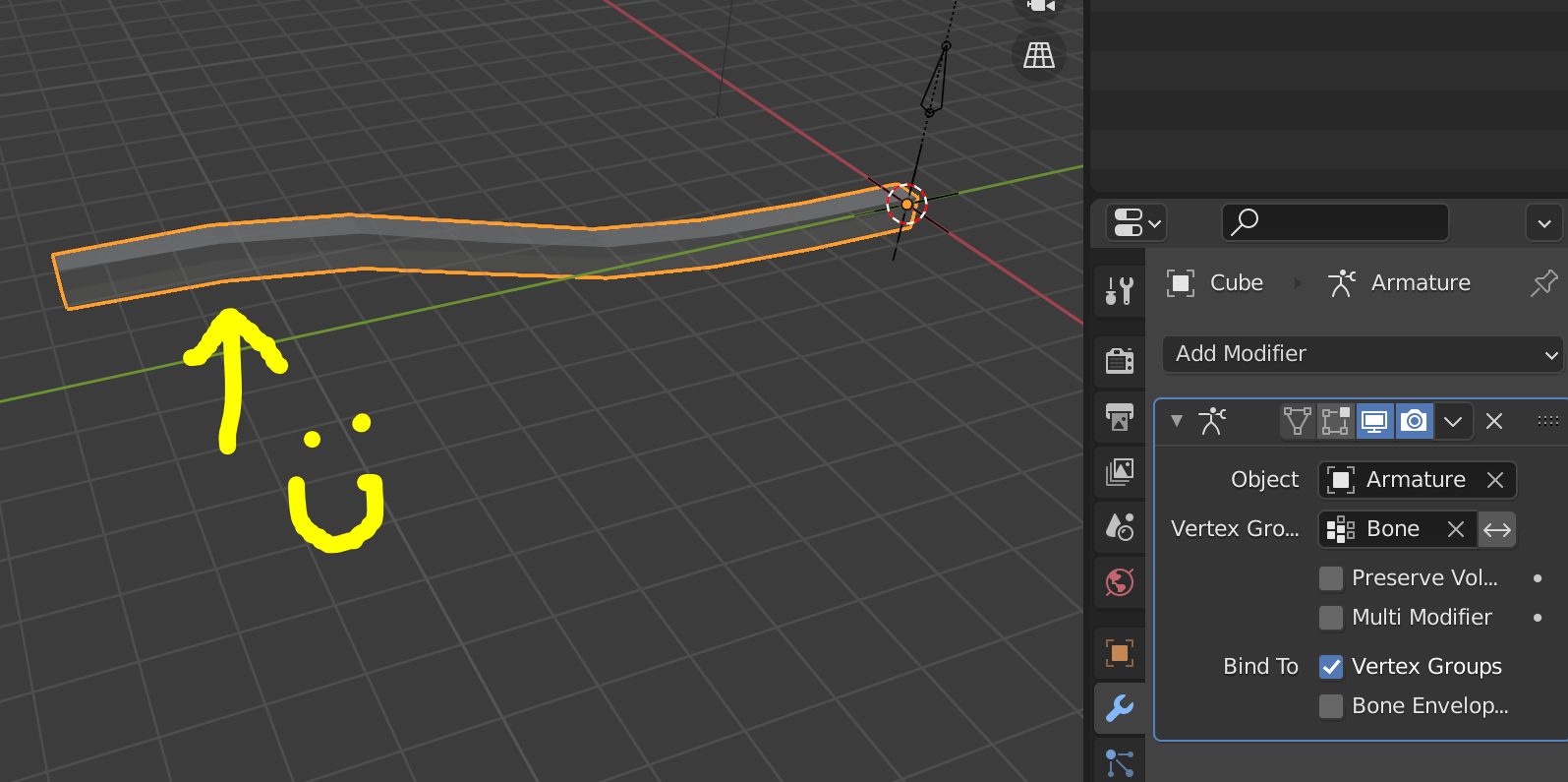Open the Render properties tab
The height and width of the screenshot is (782, 1568).
click(1119, 361)
